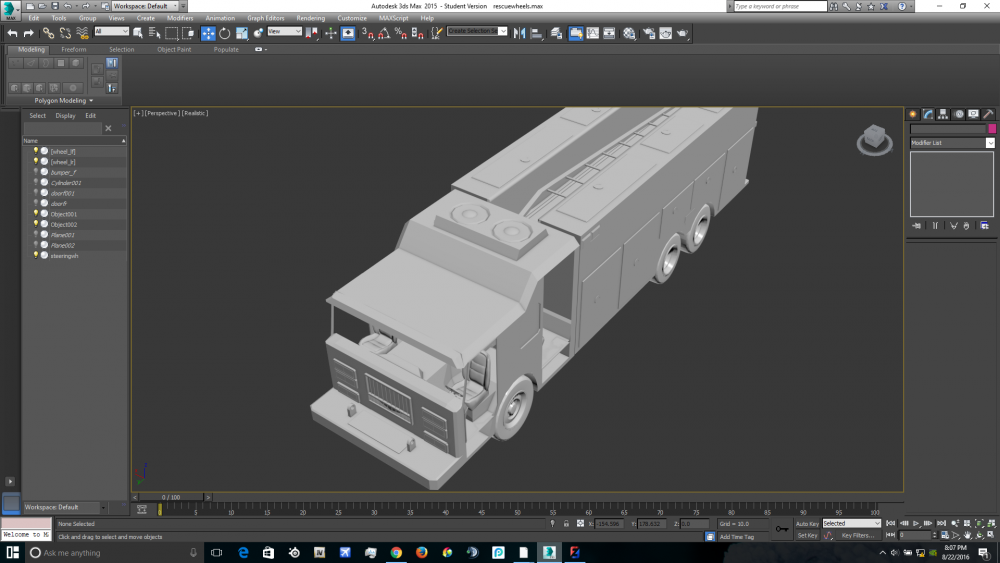Select the Rotate transform tool
The image size is (1000, 563).
click(x=225, y=33)
